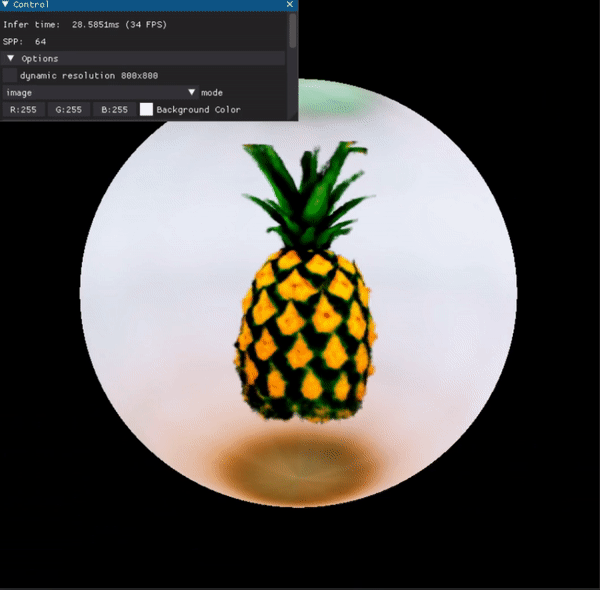The image size is (600, 590).
Task: Click the Control panel vertical scrollbar
Action: click(293, 32)
